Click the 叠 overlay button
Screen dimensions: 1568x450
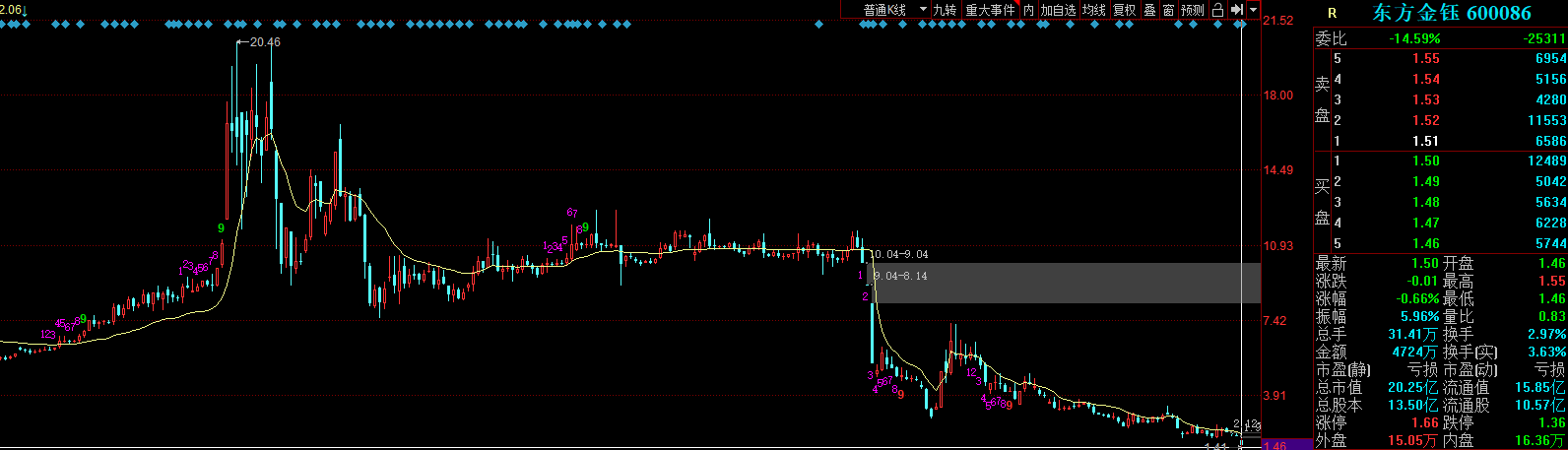[x=1149, y=10]
